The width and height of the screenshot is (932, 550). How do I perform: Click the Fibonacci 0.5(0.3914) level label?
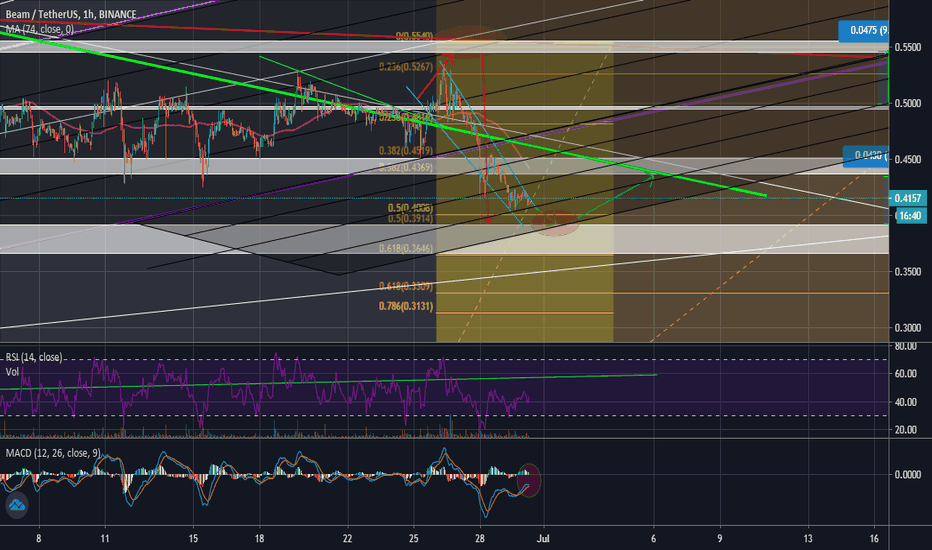point(411,219)
